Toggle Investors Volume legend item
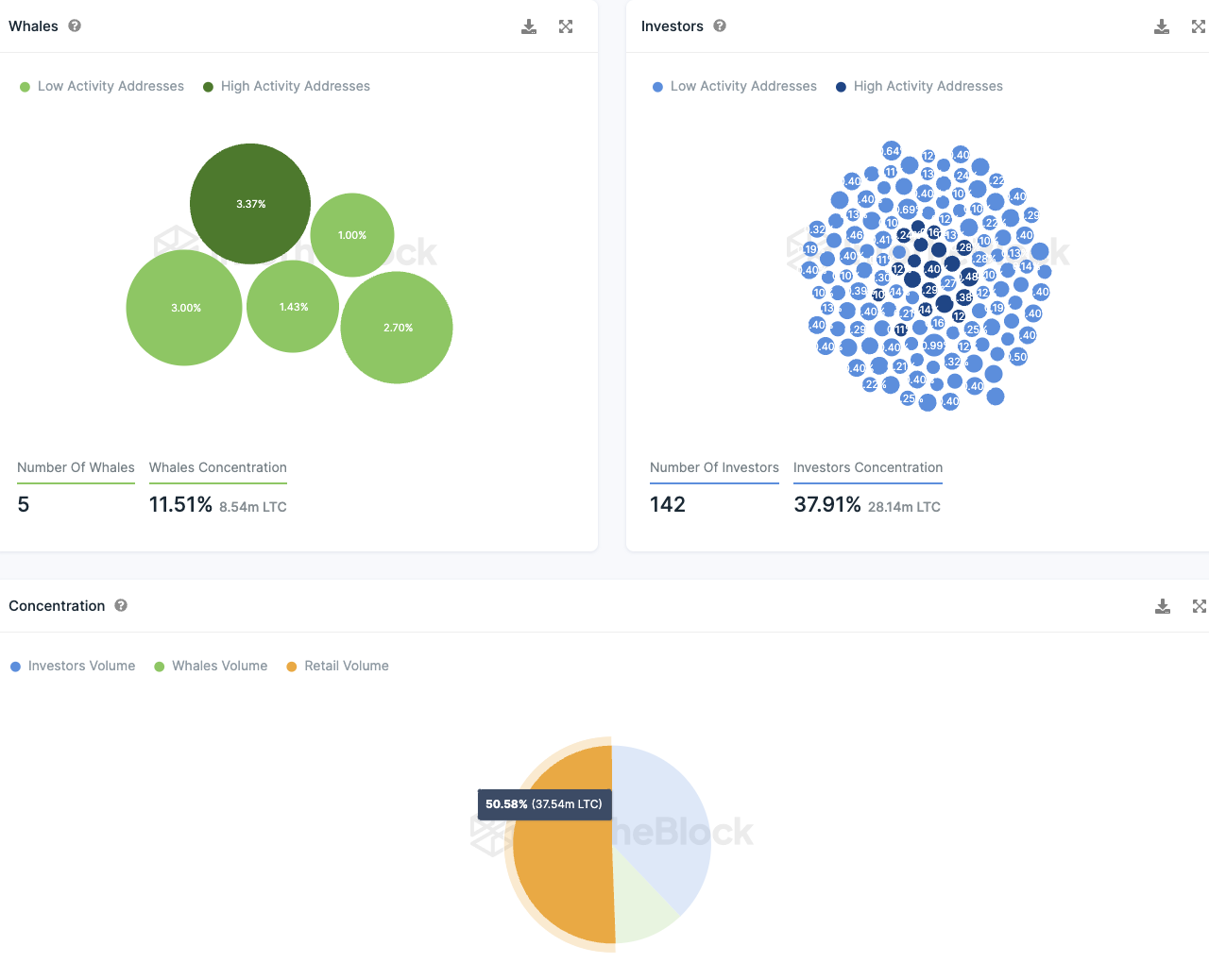Viewport: 1209px width, 980px height. click(73, 666)
